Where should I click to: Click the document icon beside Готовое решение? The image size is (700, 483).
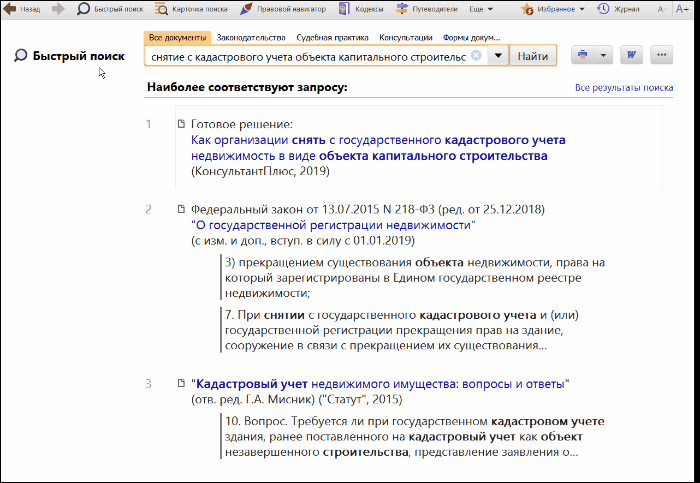[181, 124]
